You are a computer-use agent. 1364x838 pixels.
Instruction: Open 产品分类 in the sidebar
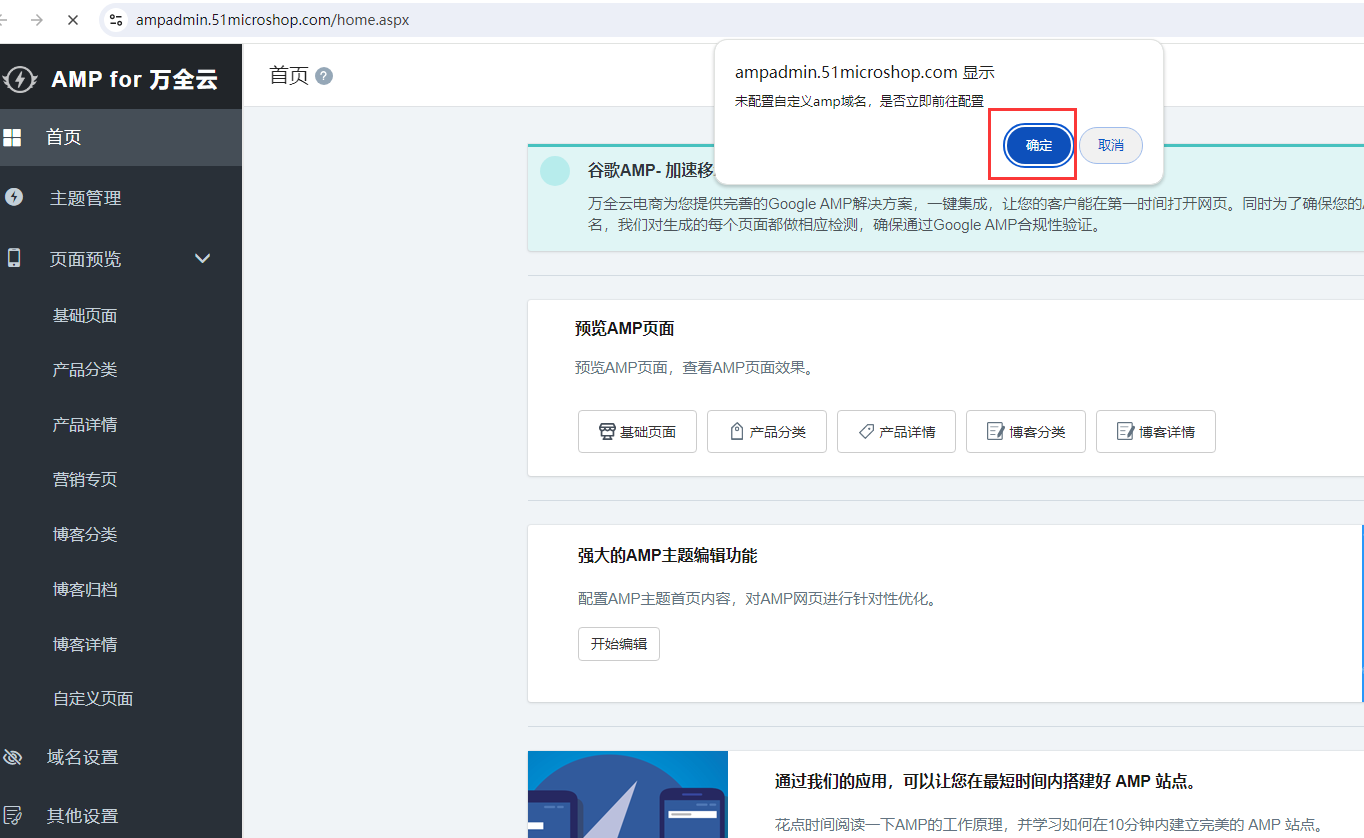85,370
